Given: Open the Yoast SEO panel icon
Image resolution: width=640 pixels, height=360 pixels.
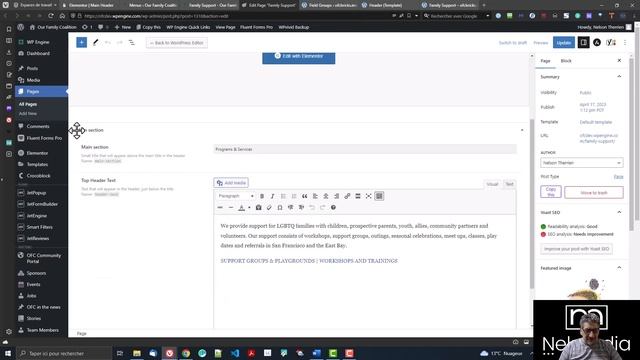Looking at the screenshot, I should [611, 42].
